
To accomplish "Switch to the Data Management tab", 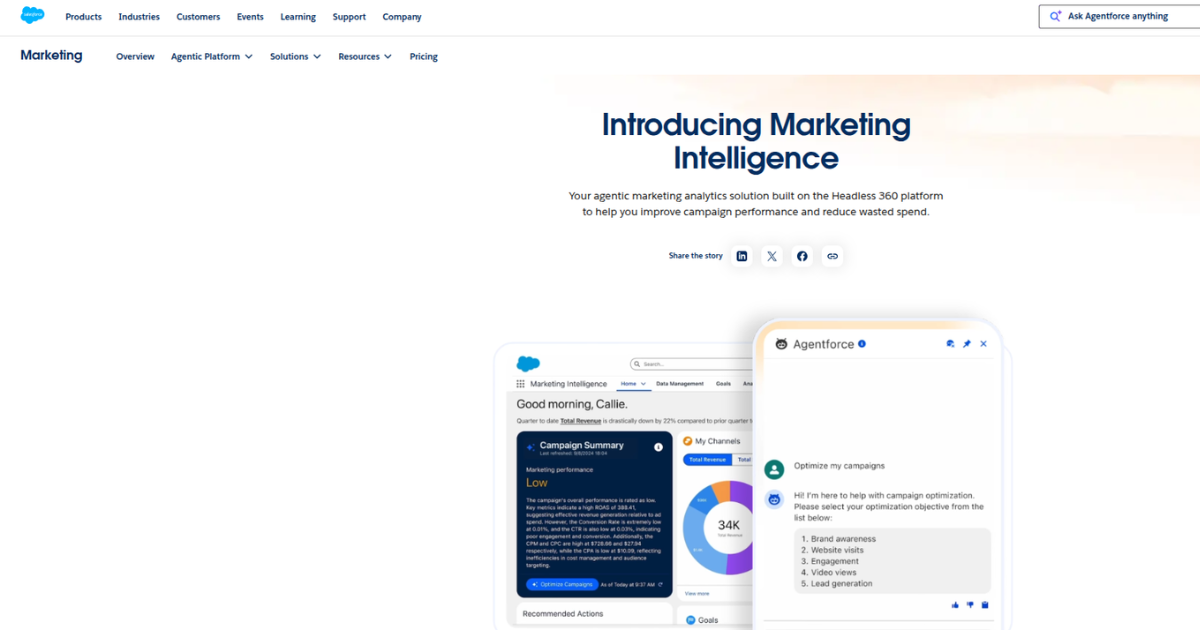I will click(680, 384).
